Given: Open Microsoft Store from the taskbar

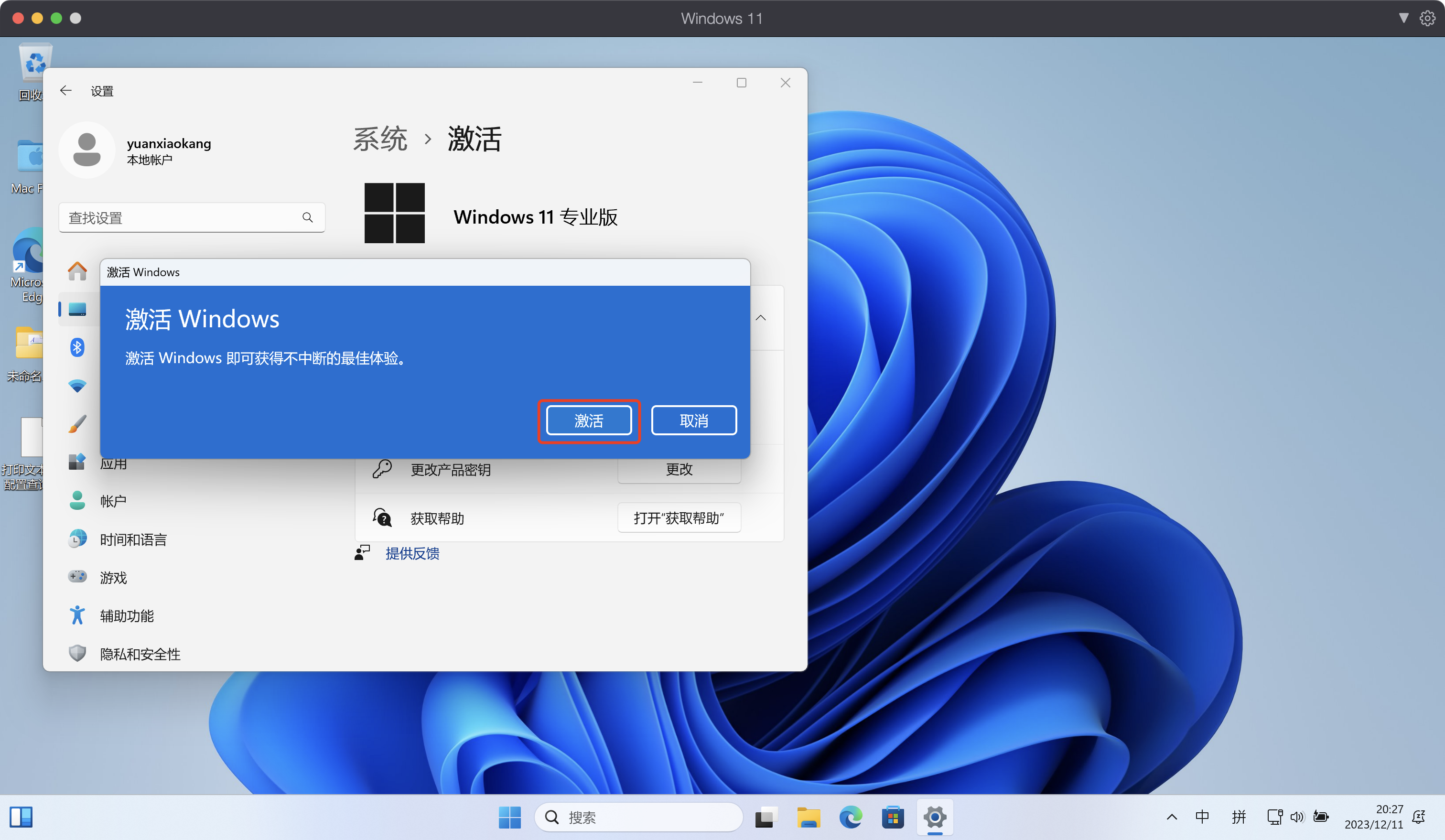Looking at the screenshot, I should (x=893, y=817).
